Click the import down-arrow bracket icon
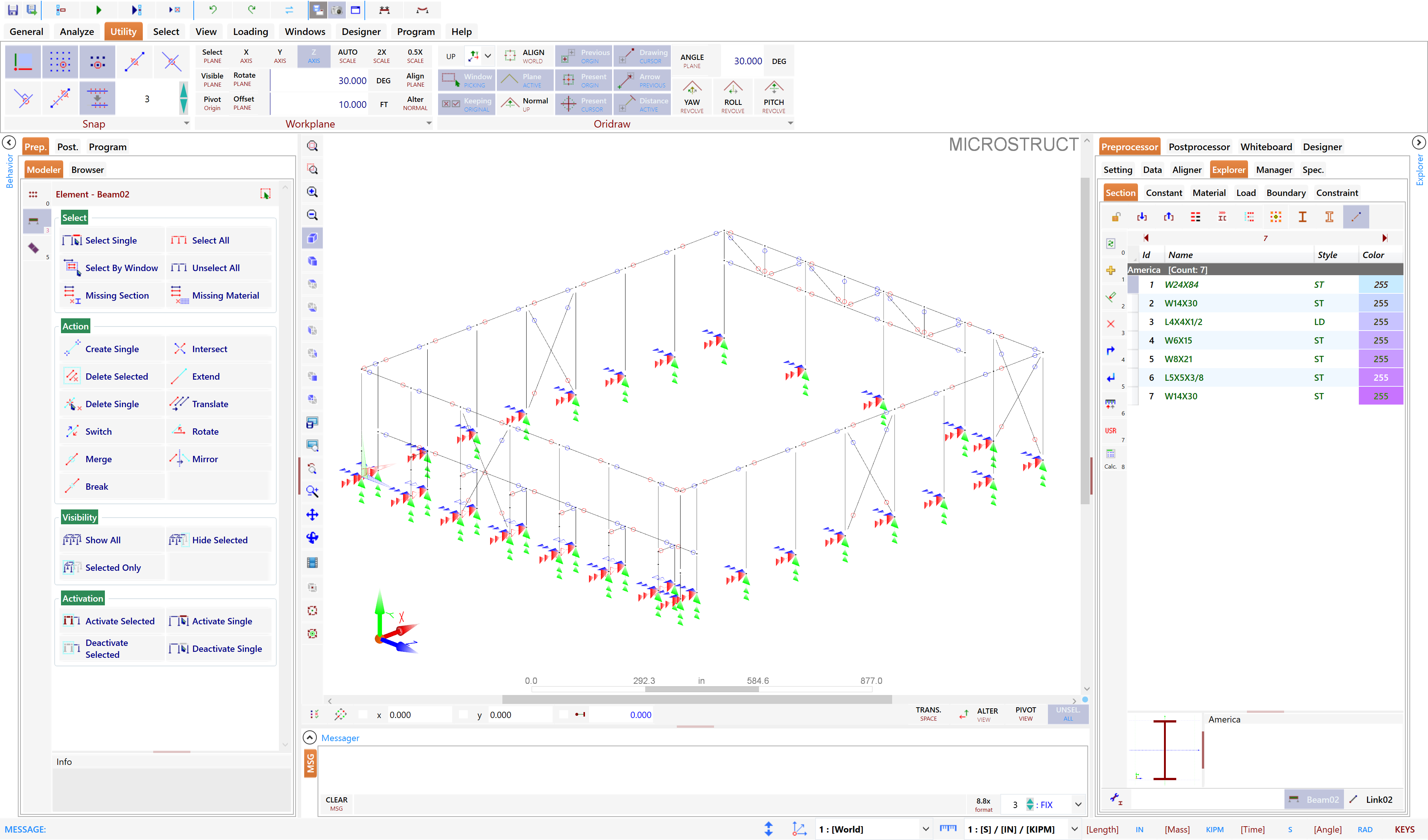 point(1142,216)
